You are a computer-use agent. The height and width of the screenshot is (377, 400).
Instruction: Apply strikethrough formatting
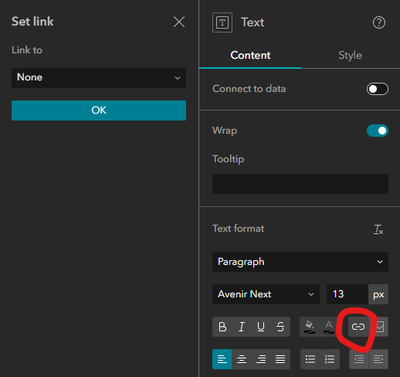click(x=280, y=327)
